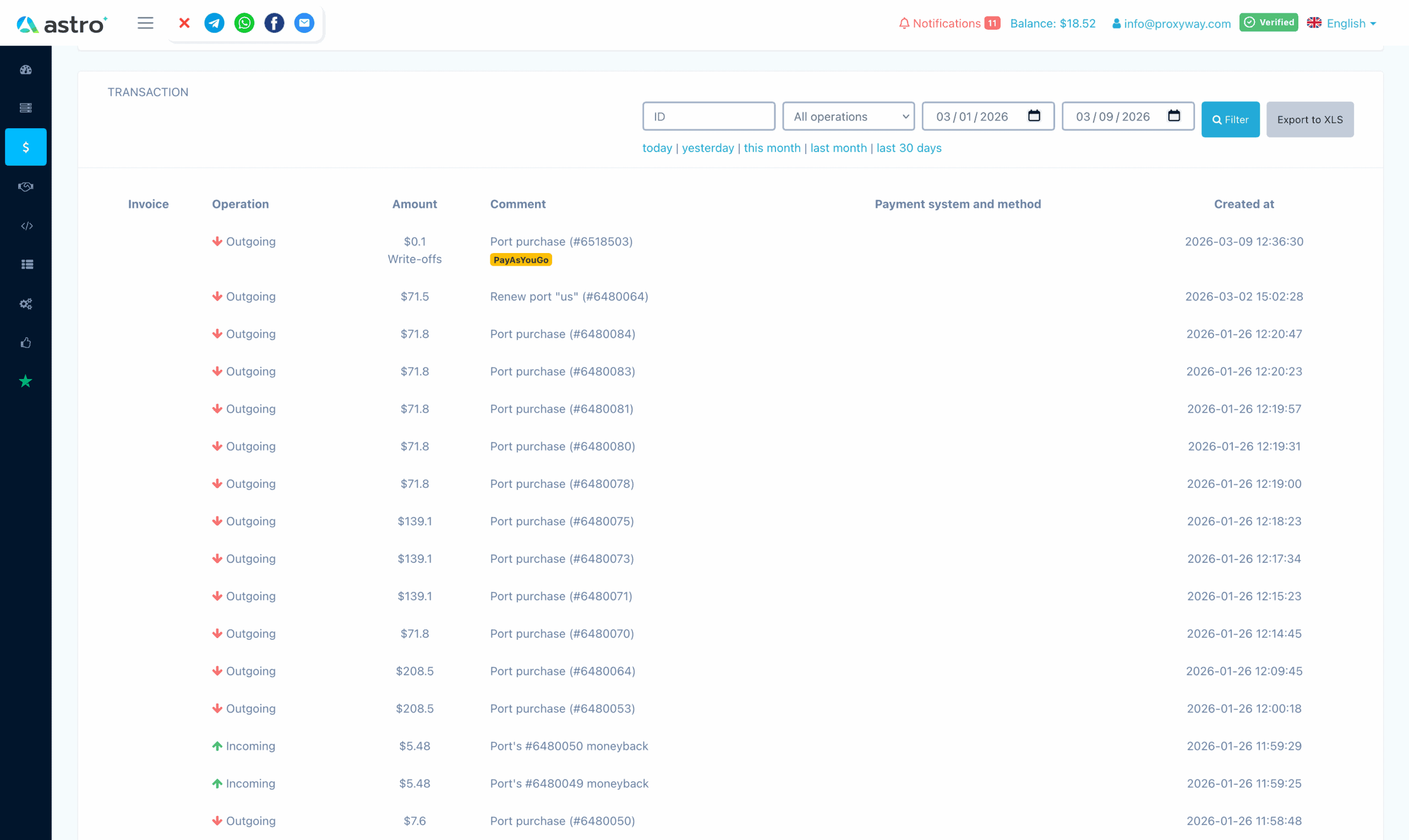
Task: Open calendar picker for end date 03/09/2026
Action: (x=1174, y=116)
